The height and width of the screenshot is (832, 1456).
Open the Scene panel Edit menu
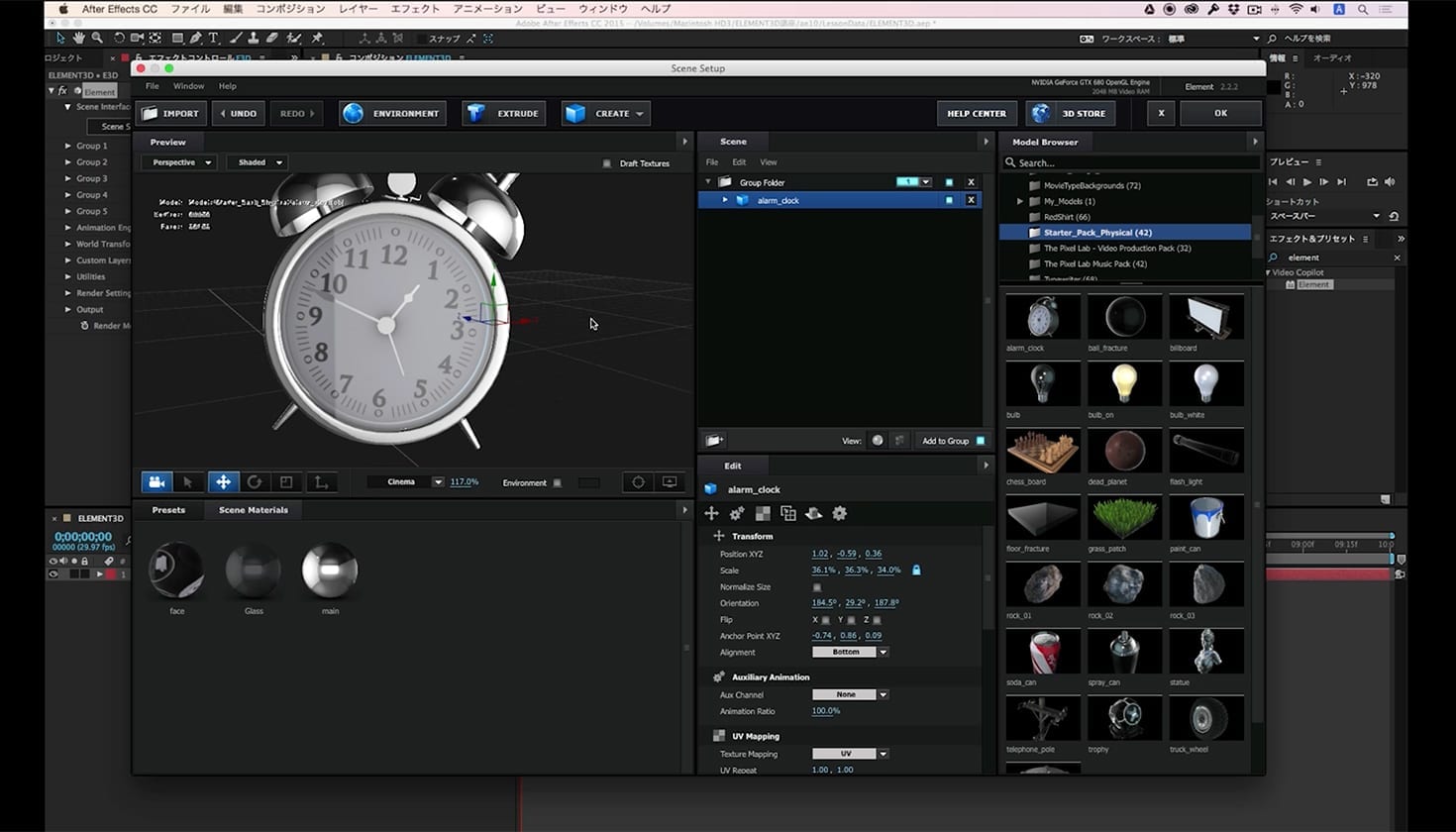[x=739, y=162]
